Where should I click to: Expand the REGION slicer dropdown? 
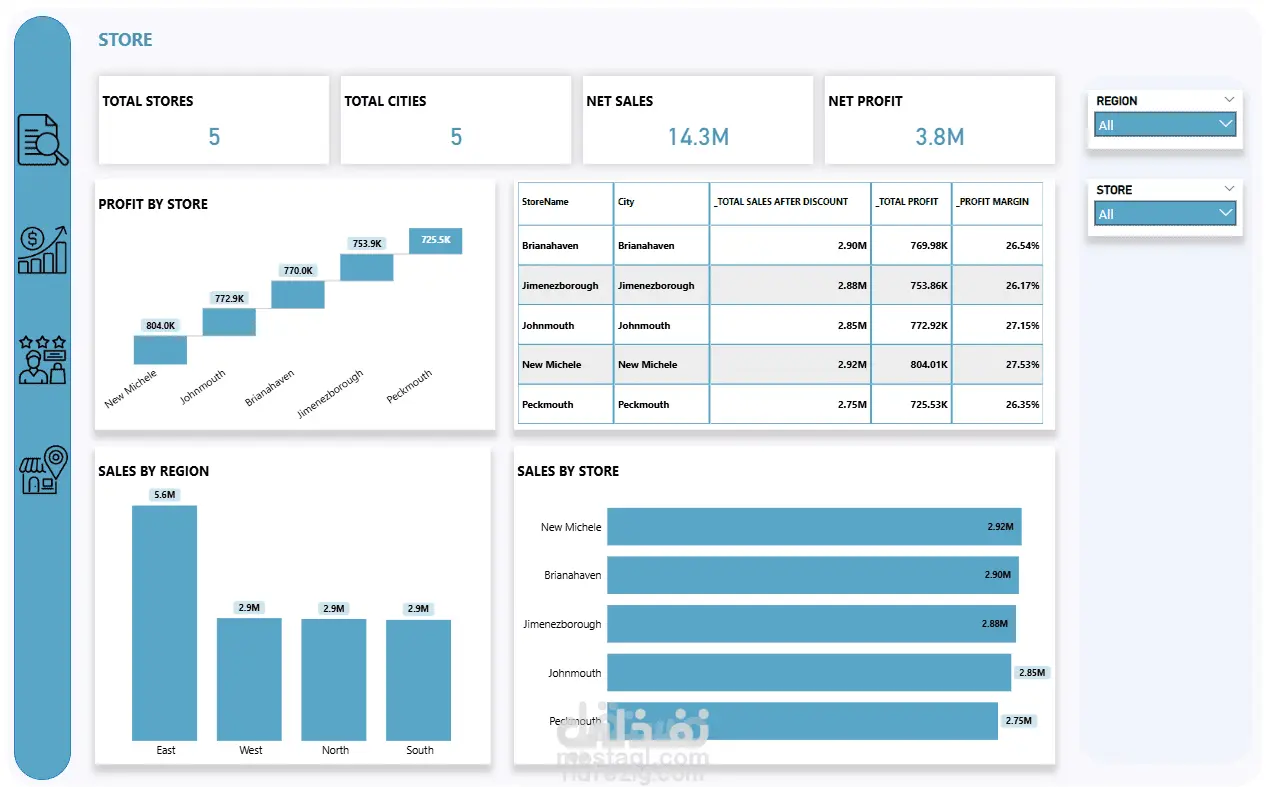(1165, 125)
